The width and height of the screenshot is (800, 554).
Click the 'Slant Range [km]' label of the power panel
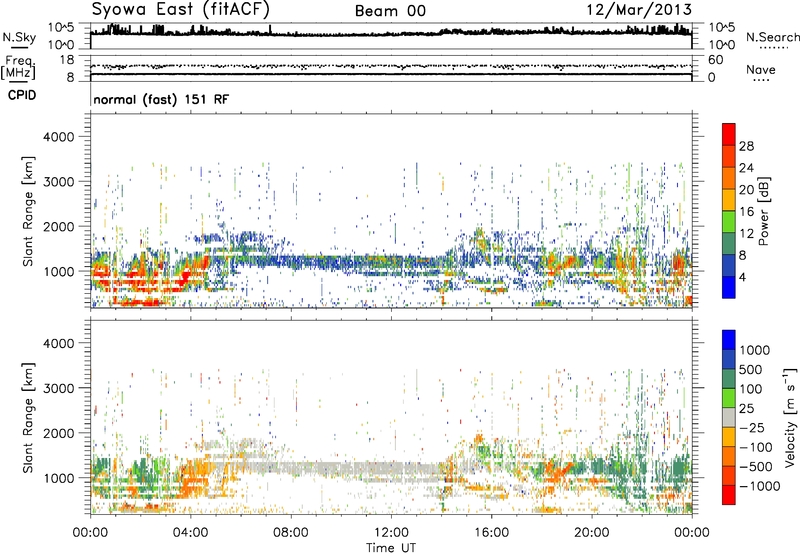[28, 211]
